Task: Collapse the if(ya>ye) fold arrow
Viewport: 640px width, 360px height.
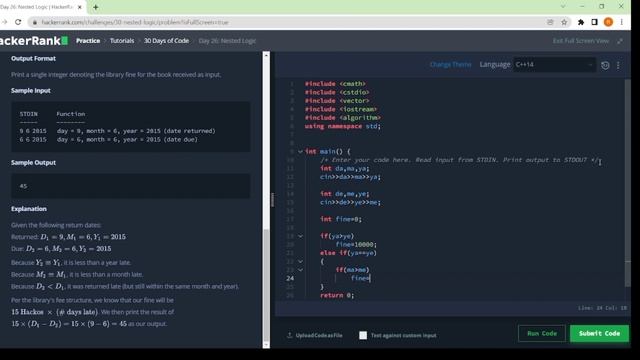Action: coord(300,236)
